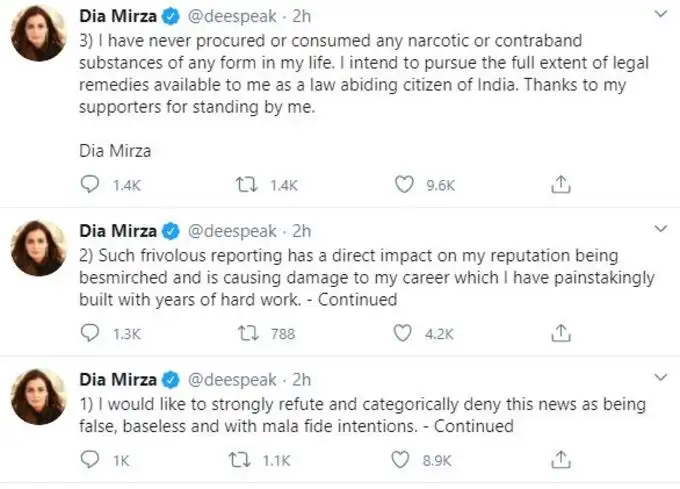Reply to the frivolous reporting tweet

[x=90, y=333]
